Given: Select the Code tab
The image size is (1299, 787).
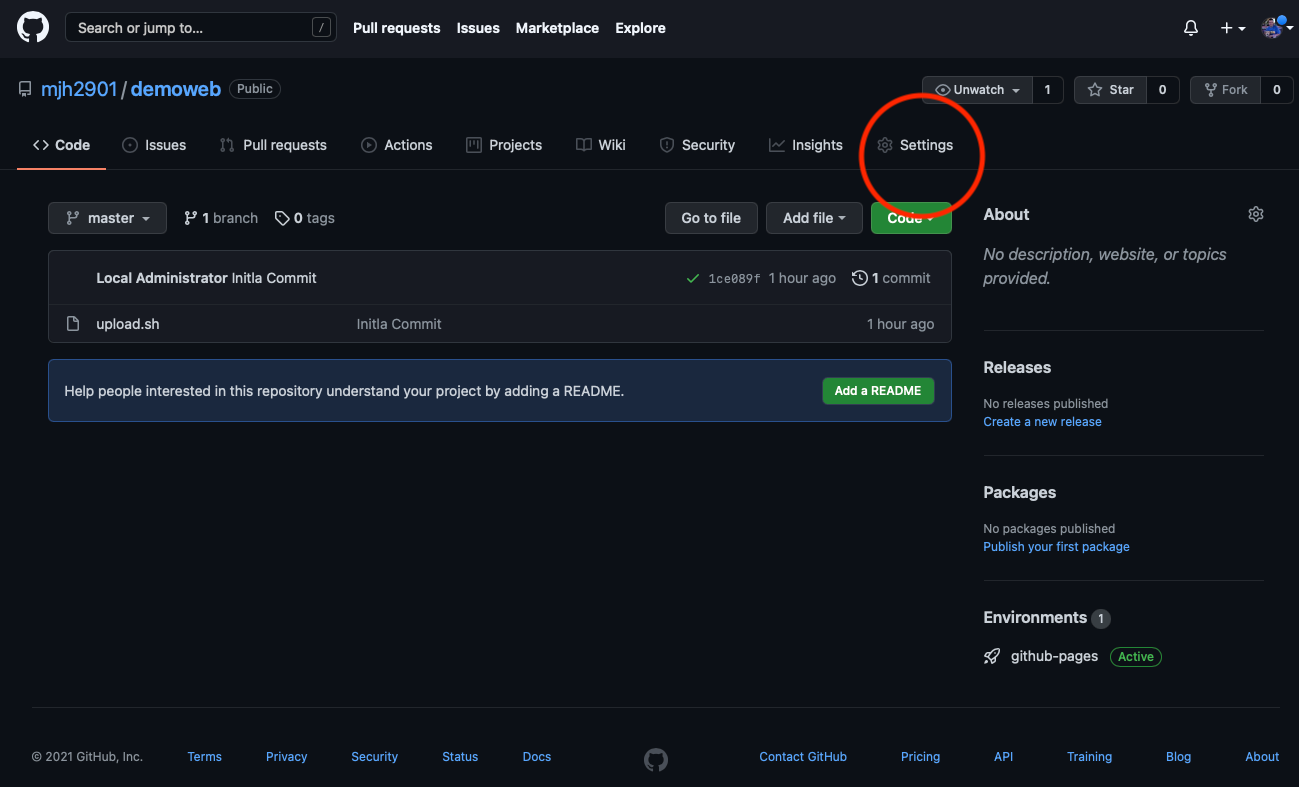Looking at the screenshot, I should click(61, 145).
